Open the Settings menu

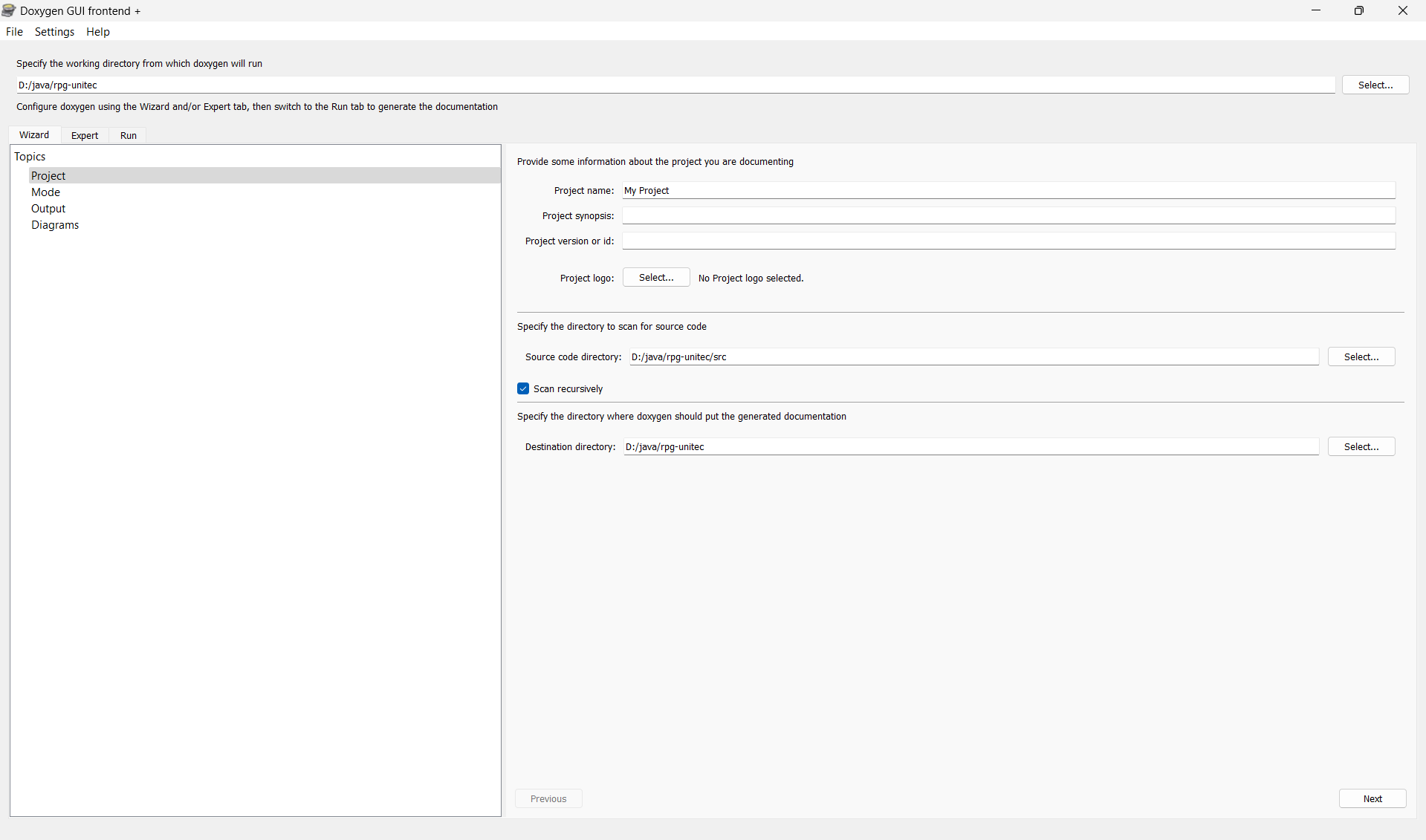click(x=54, y=31)
